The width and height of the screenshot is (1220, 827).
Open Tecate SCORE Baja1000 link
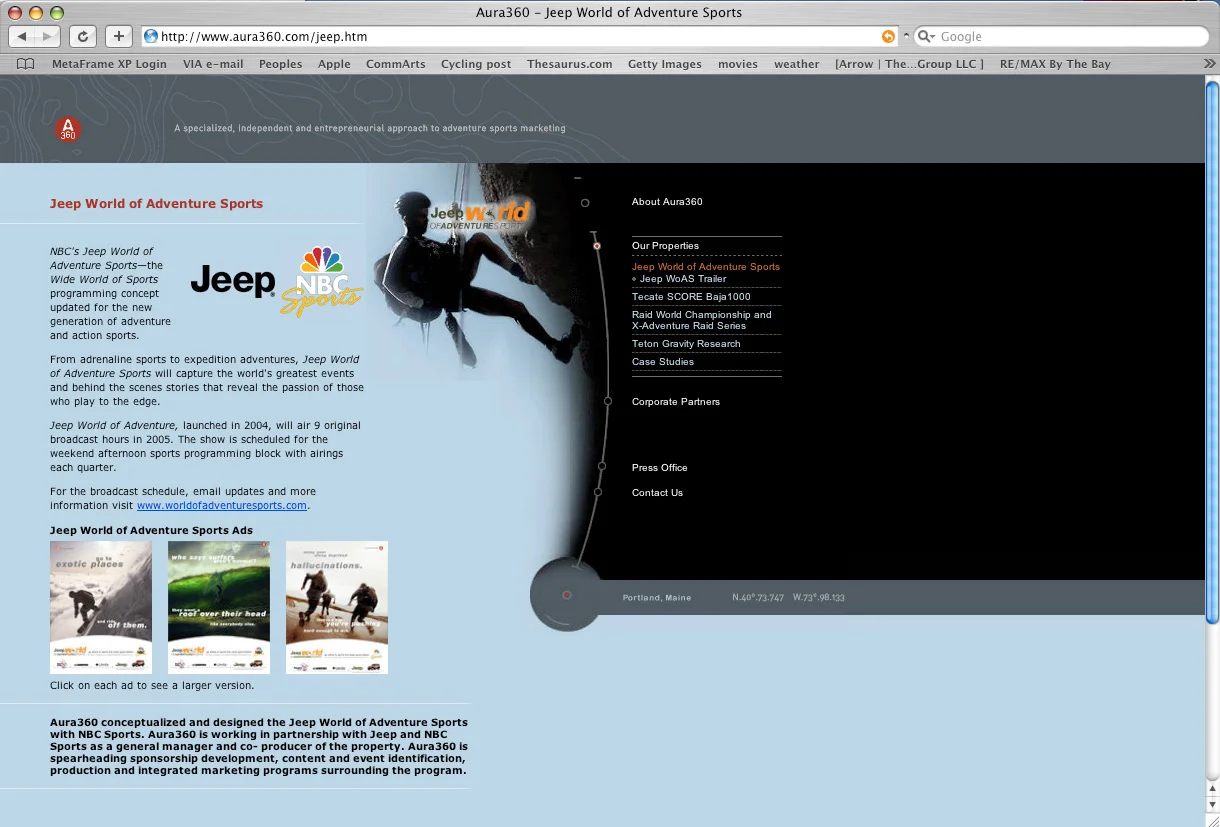(x=691, y=297)
